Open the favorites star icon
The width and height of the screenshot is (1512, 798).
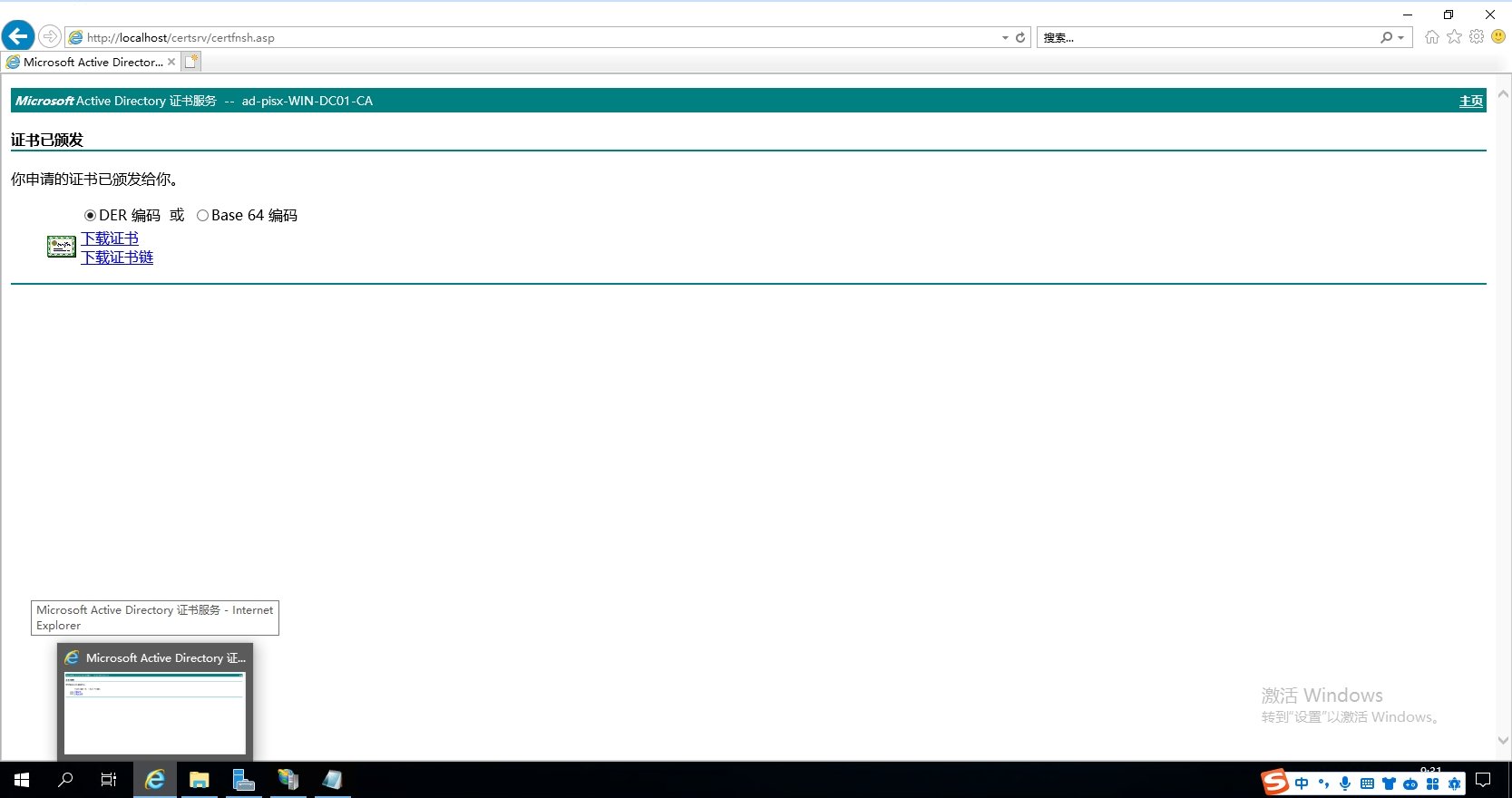[x=1454, y=36]
